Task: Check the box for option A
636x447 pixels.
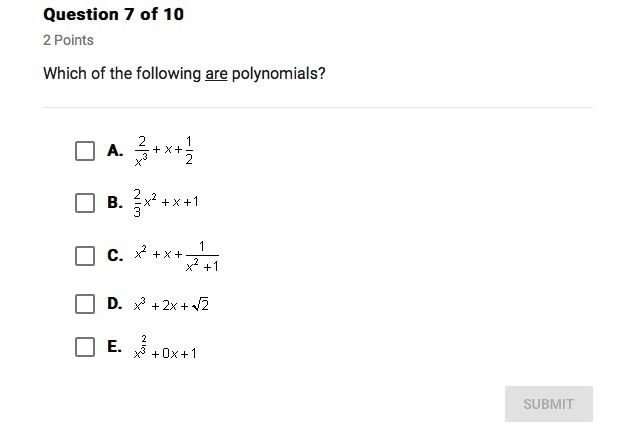Action: [x=85, y=151]
